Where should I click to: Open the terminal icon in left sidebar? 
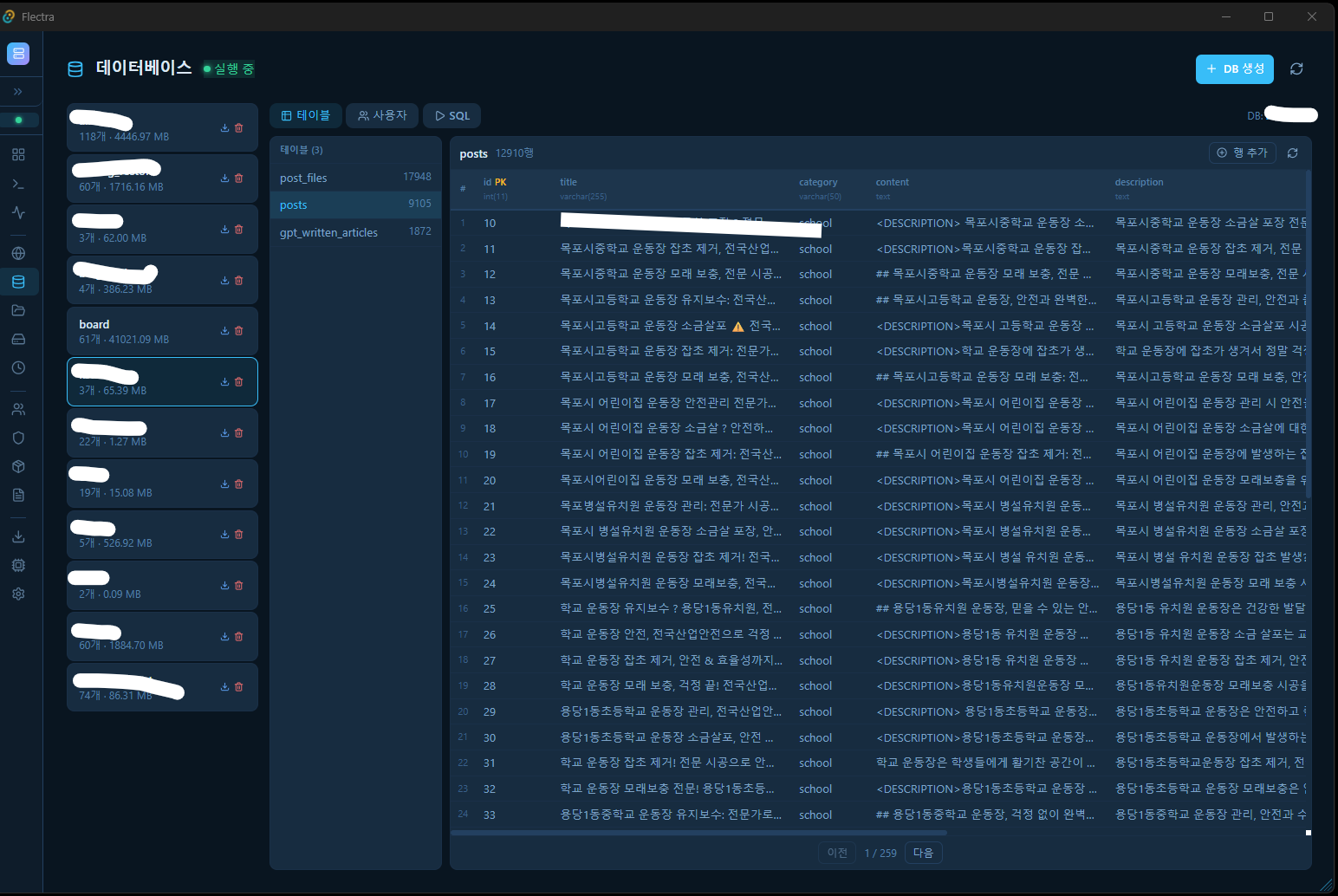point(18,184)
